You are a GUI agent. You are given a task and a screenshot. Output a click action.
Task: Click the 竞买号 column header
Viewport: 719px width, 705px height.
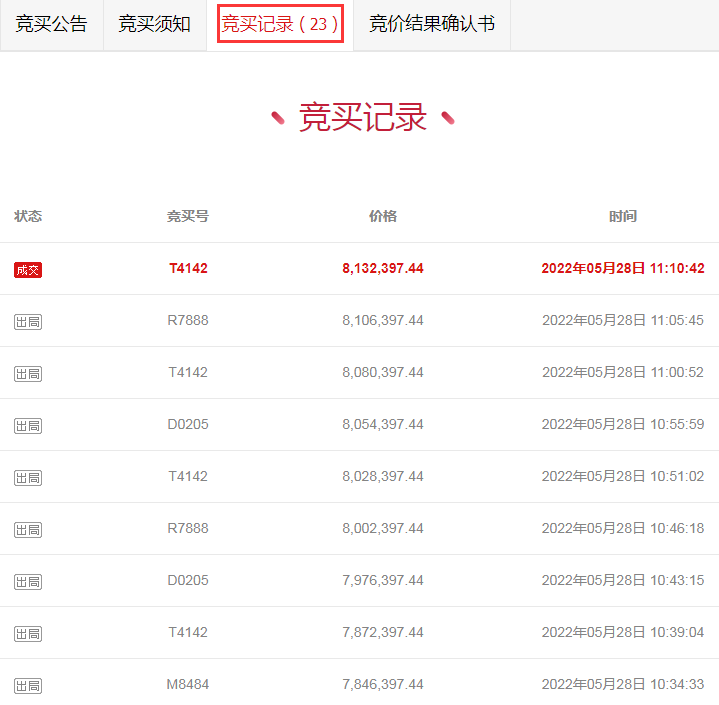(x=188, y=216)
